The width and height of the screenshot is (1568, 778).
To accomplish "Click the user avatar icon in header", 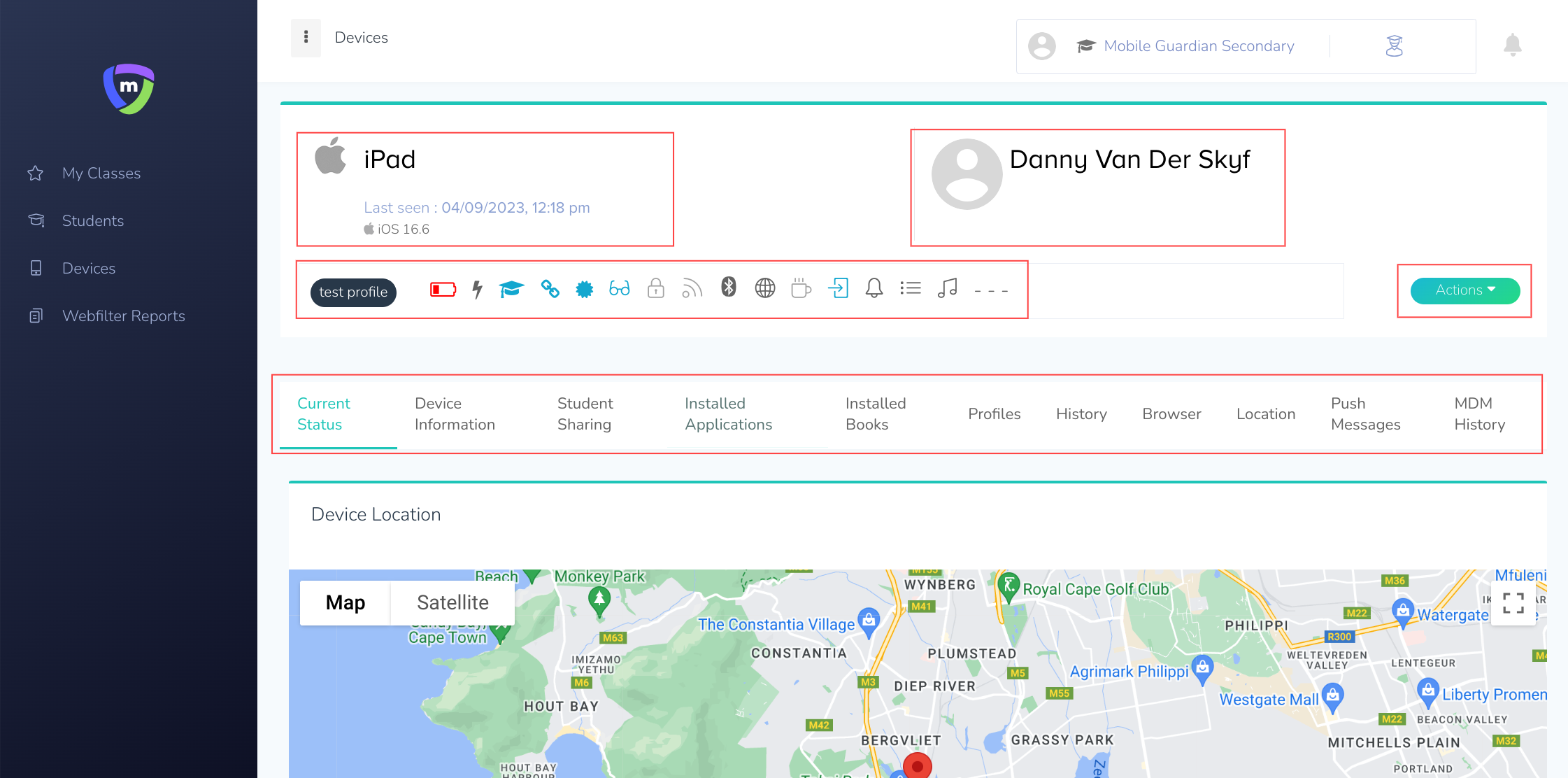I will [1041, 46].
